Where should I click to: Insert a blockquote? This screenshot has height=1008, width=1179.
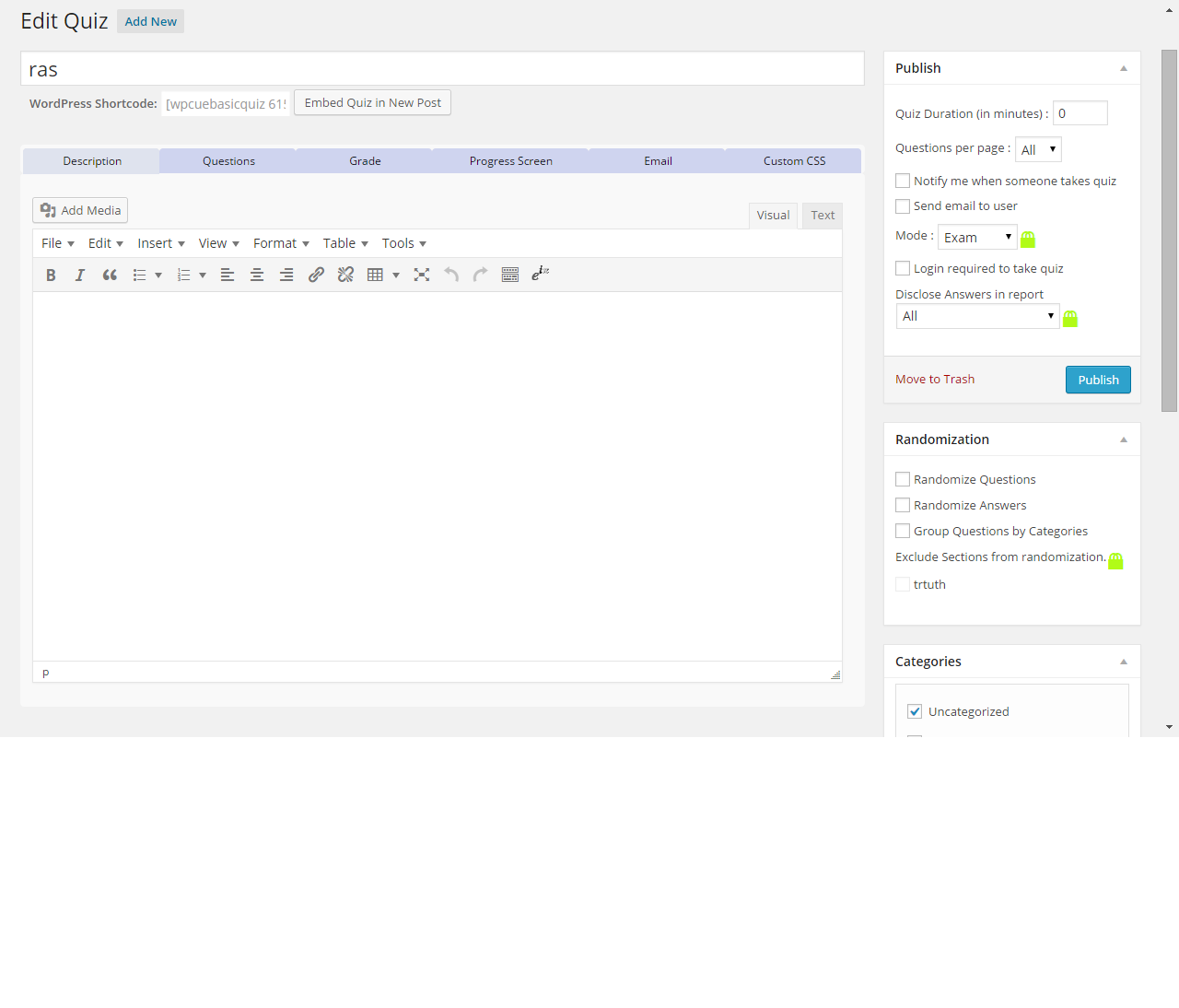[x=110, y=275]
